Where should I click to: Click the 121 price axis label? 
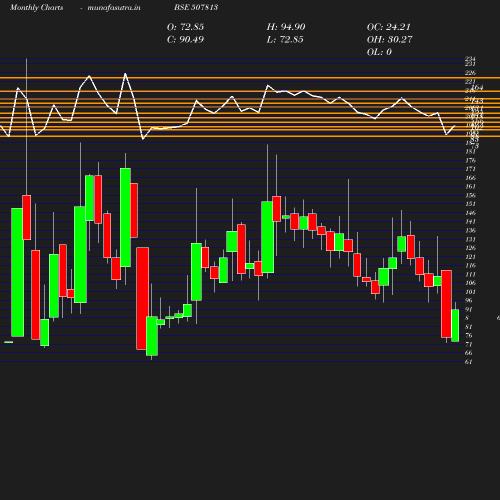coord(470,257)
